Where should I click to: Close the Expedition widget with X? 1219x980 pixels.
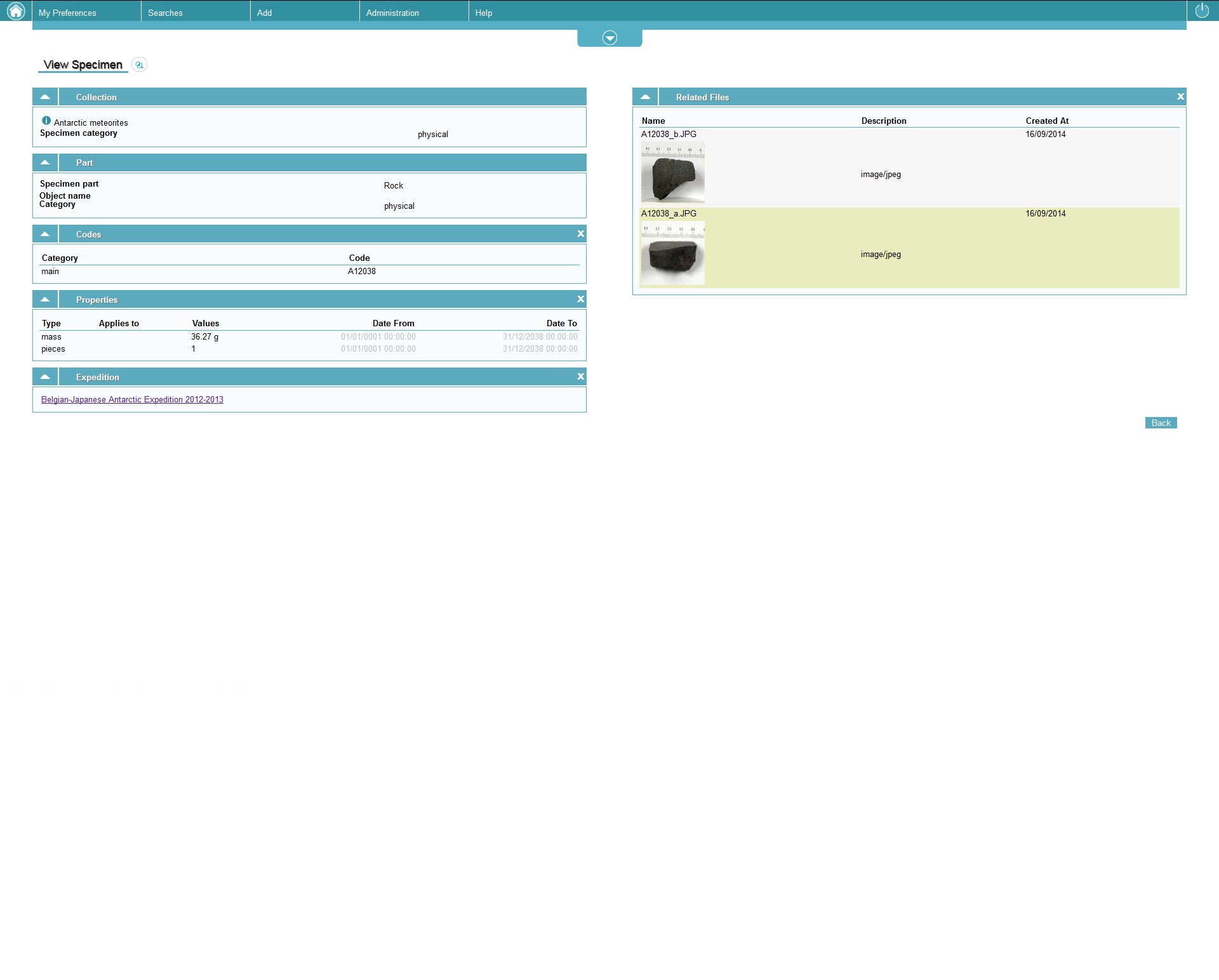(x=580, y=377)
